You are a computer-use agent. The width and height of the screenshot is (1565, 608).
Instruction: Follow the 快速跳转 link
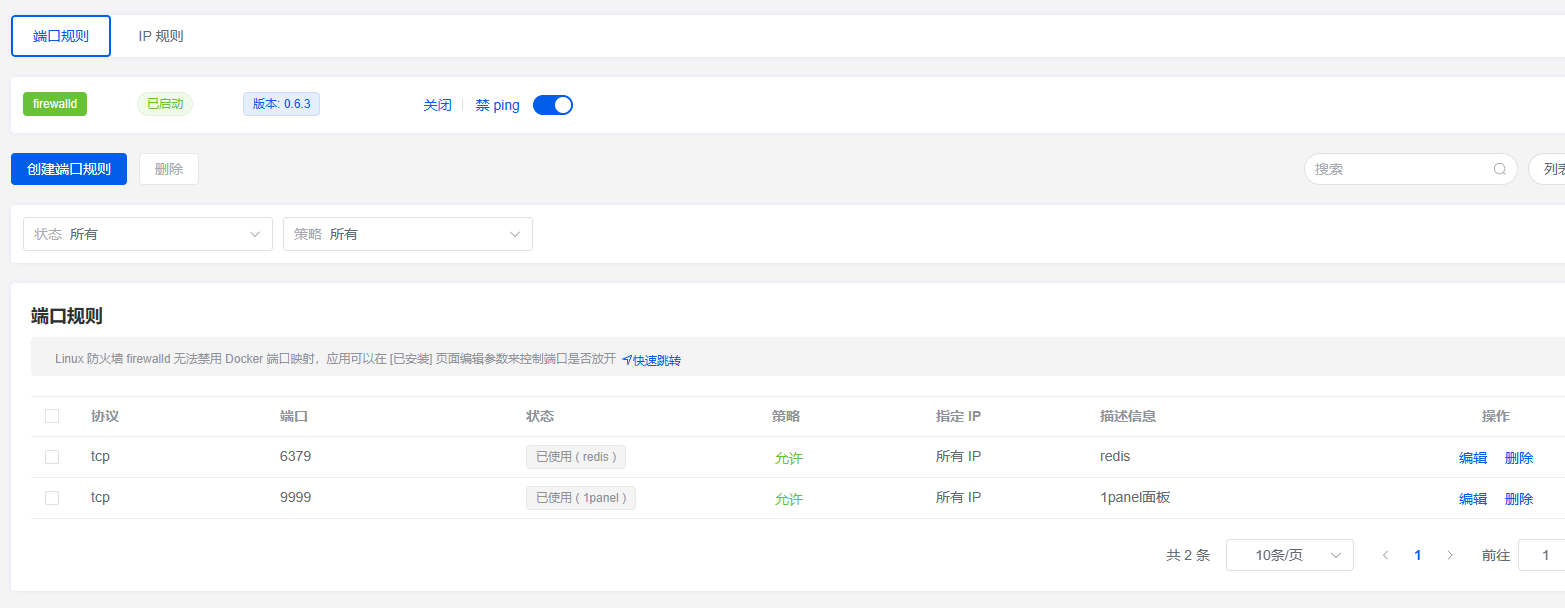[x=651, y=360]
